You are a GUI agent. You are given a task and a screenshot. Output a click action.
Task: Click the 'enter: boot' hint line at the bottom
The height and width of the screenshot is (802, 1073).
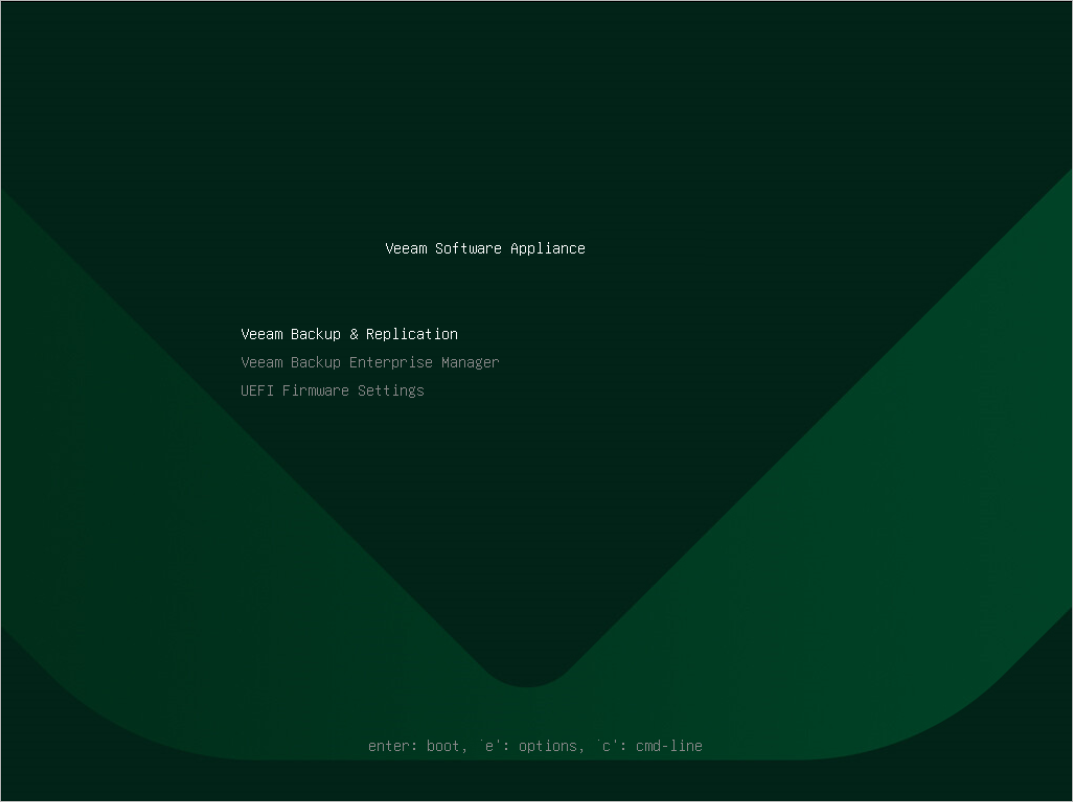(x=535, y=746)
